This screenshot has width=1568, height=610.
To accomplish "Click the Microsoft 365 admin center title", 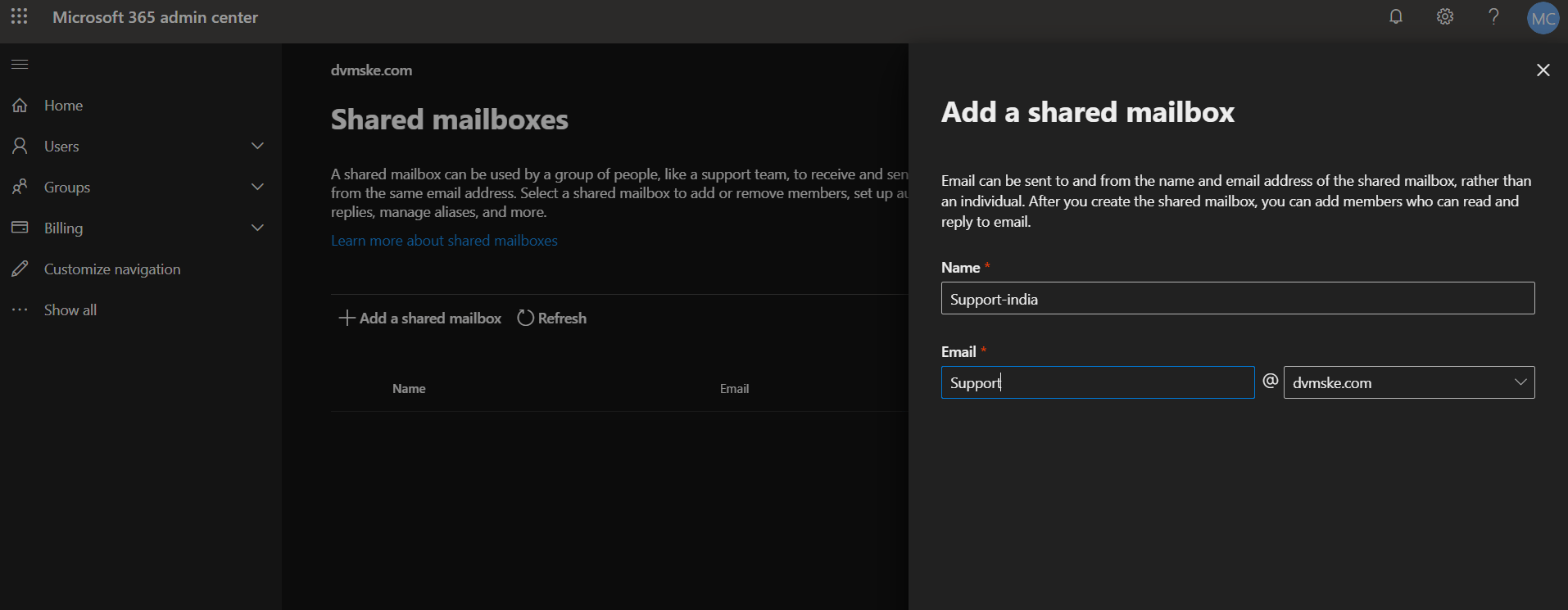I will click(x=156, y=17).
